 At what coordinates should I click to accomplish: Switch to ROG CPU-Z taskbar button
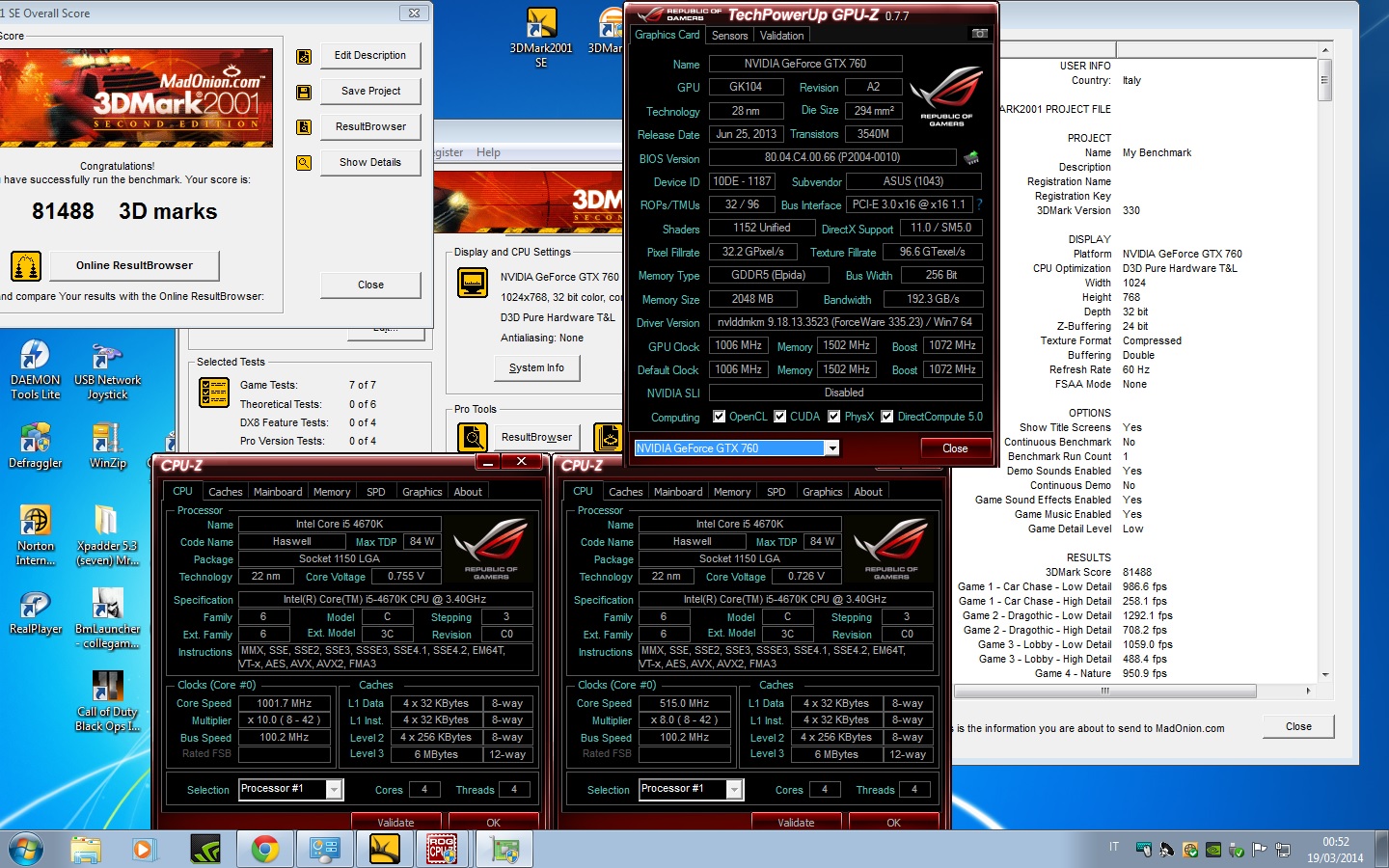click(443, 849)
